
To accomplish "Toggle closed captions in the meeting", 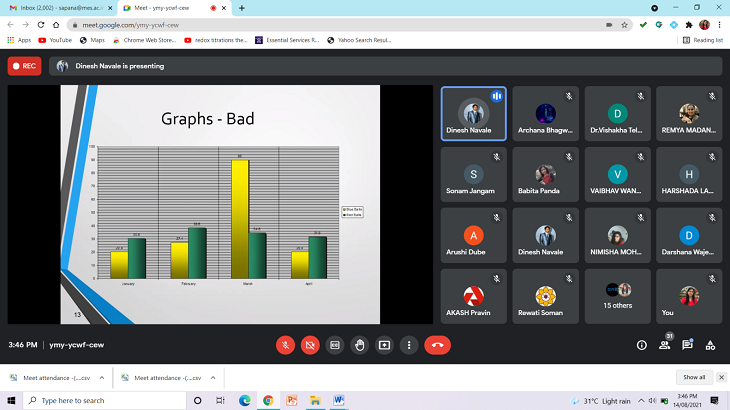I will pyautogui.click(x=335, y=345).
